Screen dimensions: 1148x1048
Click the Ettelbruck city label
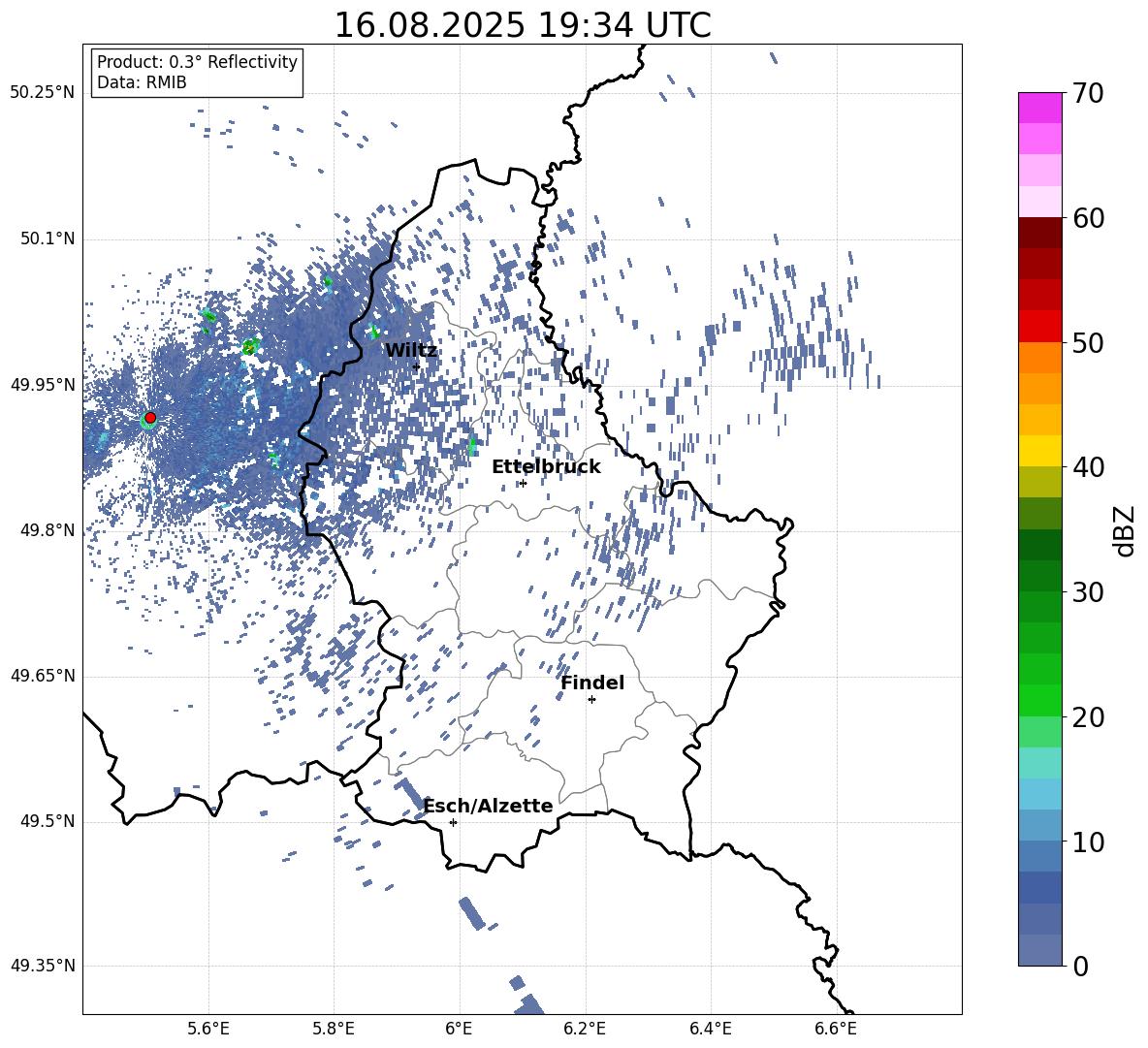[x=546, y=467]
